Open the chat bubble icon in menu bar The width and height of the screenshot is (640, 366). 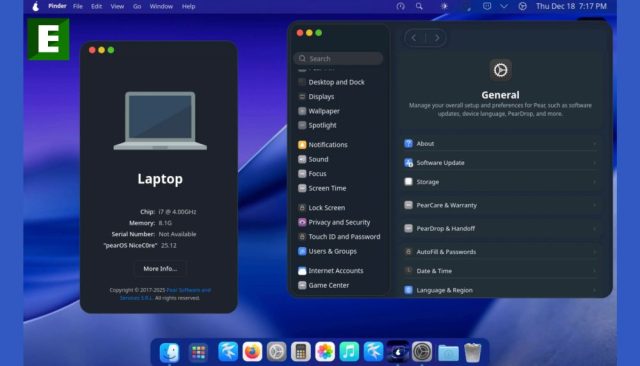point(487,6)
